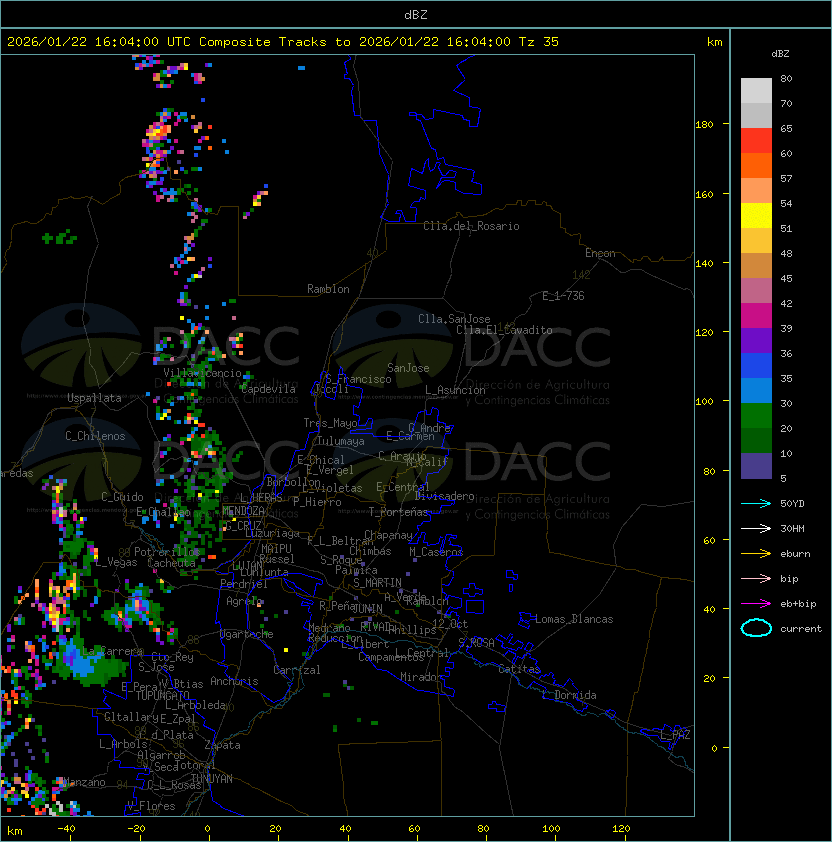Click the 'Encon' map label

click(x=600, y=253)
